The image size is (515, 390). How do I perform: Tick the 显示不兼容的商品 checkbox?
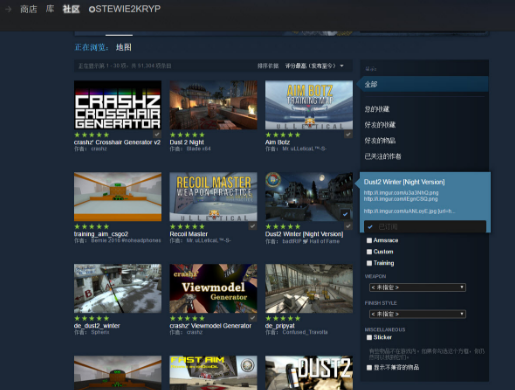[369, 367]
